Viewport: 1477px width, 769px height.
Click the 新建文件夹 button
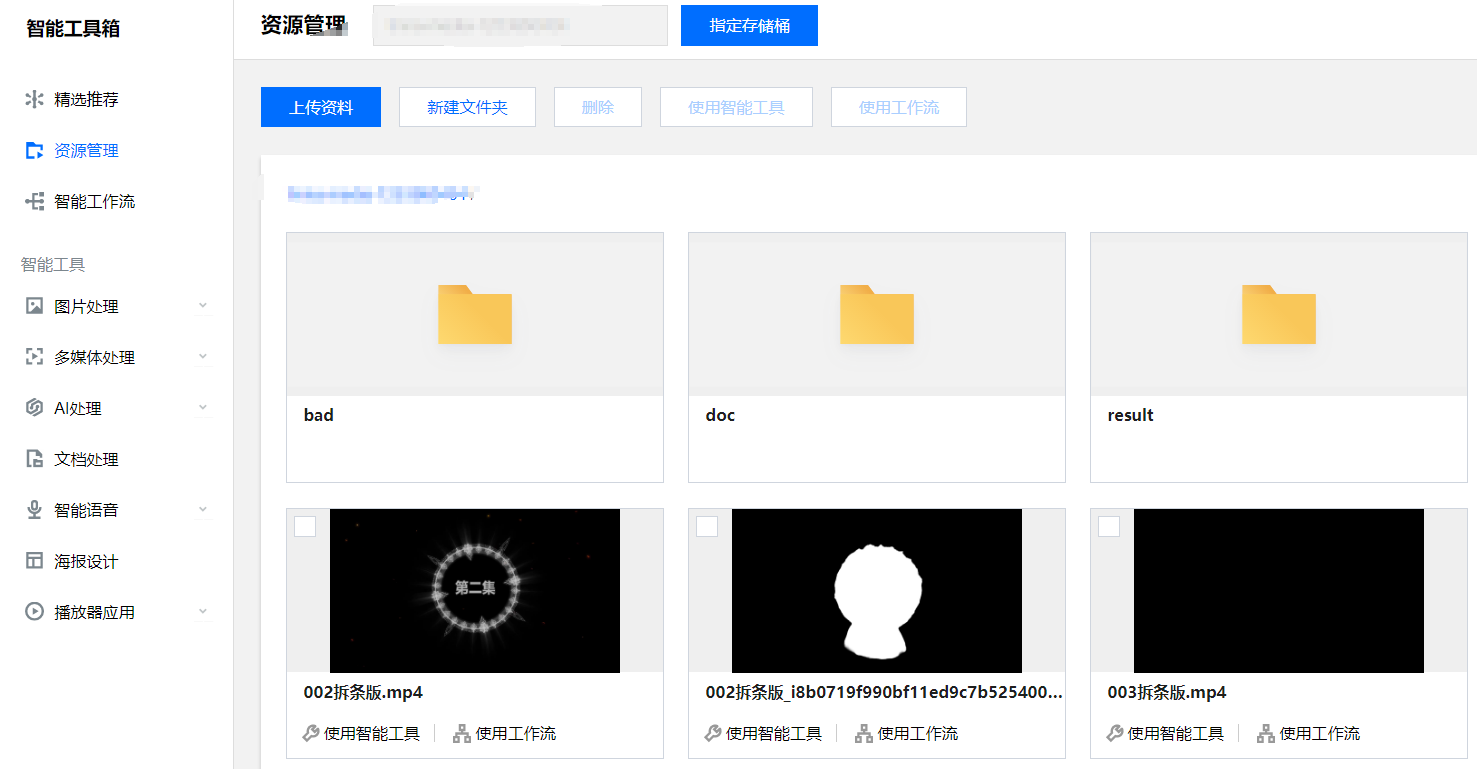[x=467, y=107]
